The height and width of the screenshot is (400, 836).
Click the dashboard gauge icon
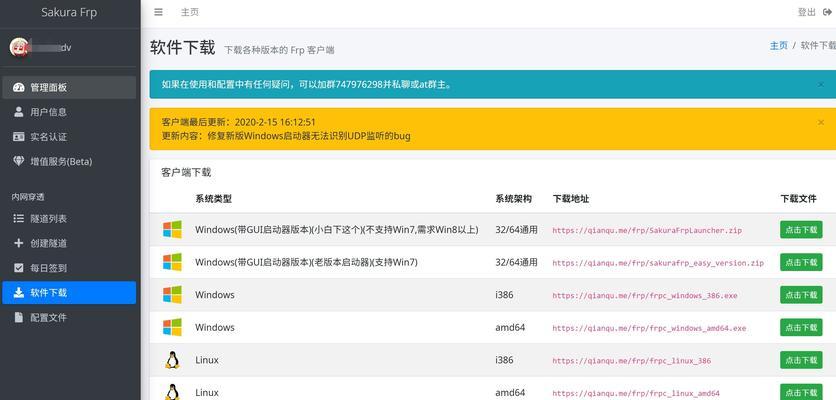tap(19, 87)
